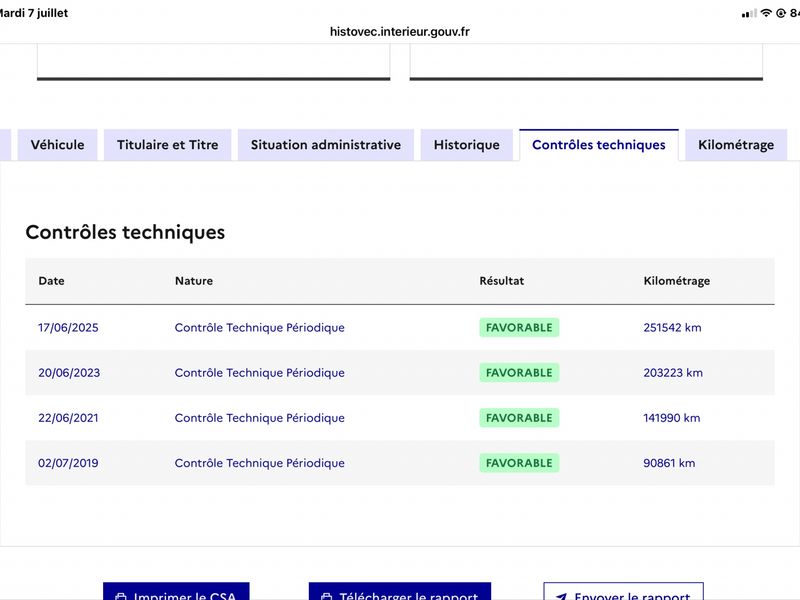Select the 17/06/2025 inspection date
This screenshot has width=800, height=600.
[x=68, y=328]
